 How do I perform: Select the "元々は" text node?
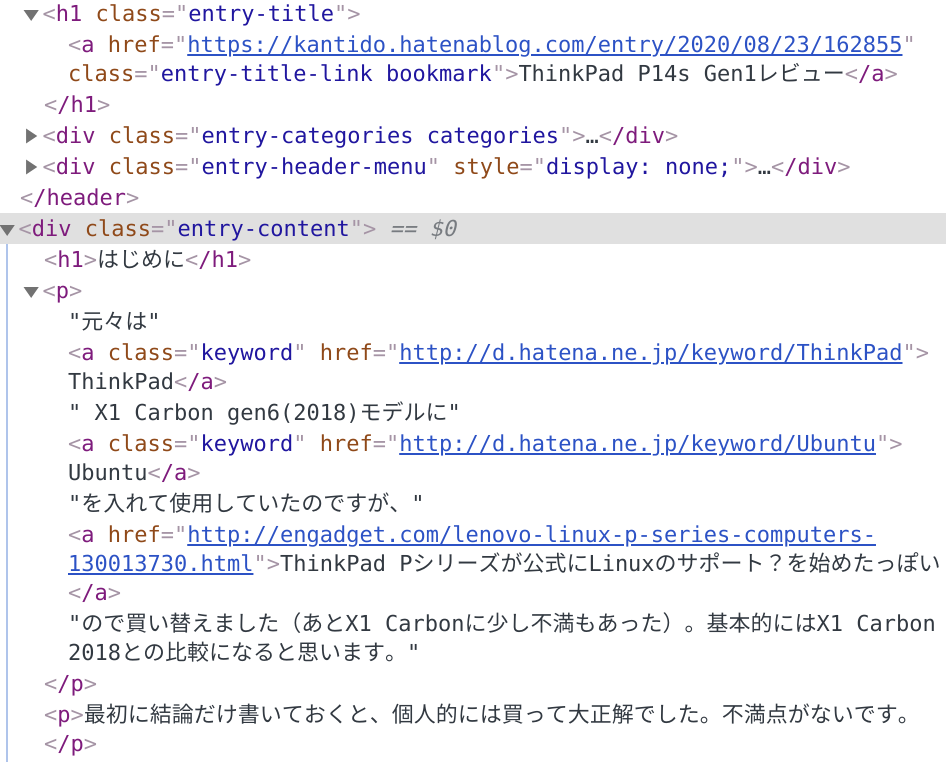point(114,321)
